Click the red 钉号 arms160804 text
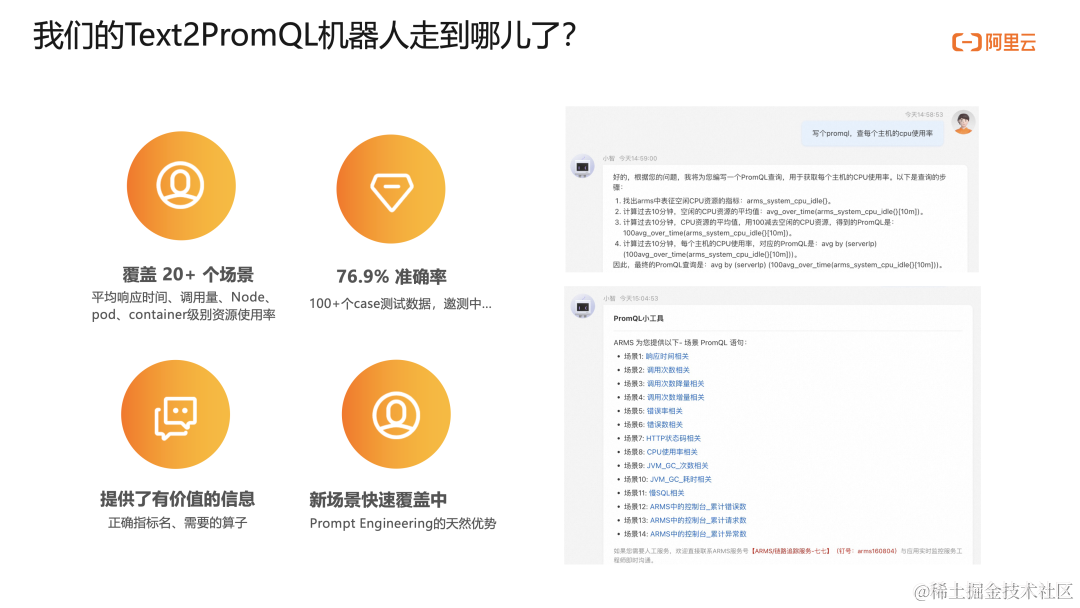 [x=866, y=551]
